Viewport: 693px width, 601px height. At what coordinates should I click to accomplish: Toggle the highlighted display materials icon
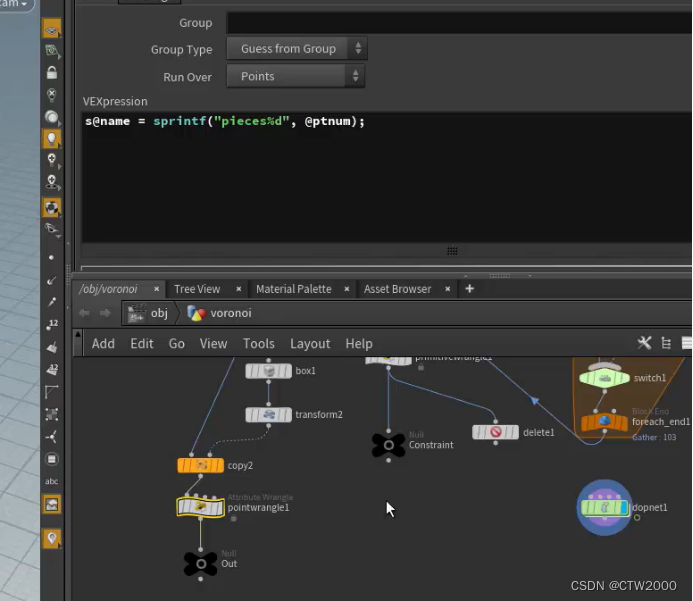click(x=51, y=207)
